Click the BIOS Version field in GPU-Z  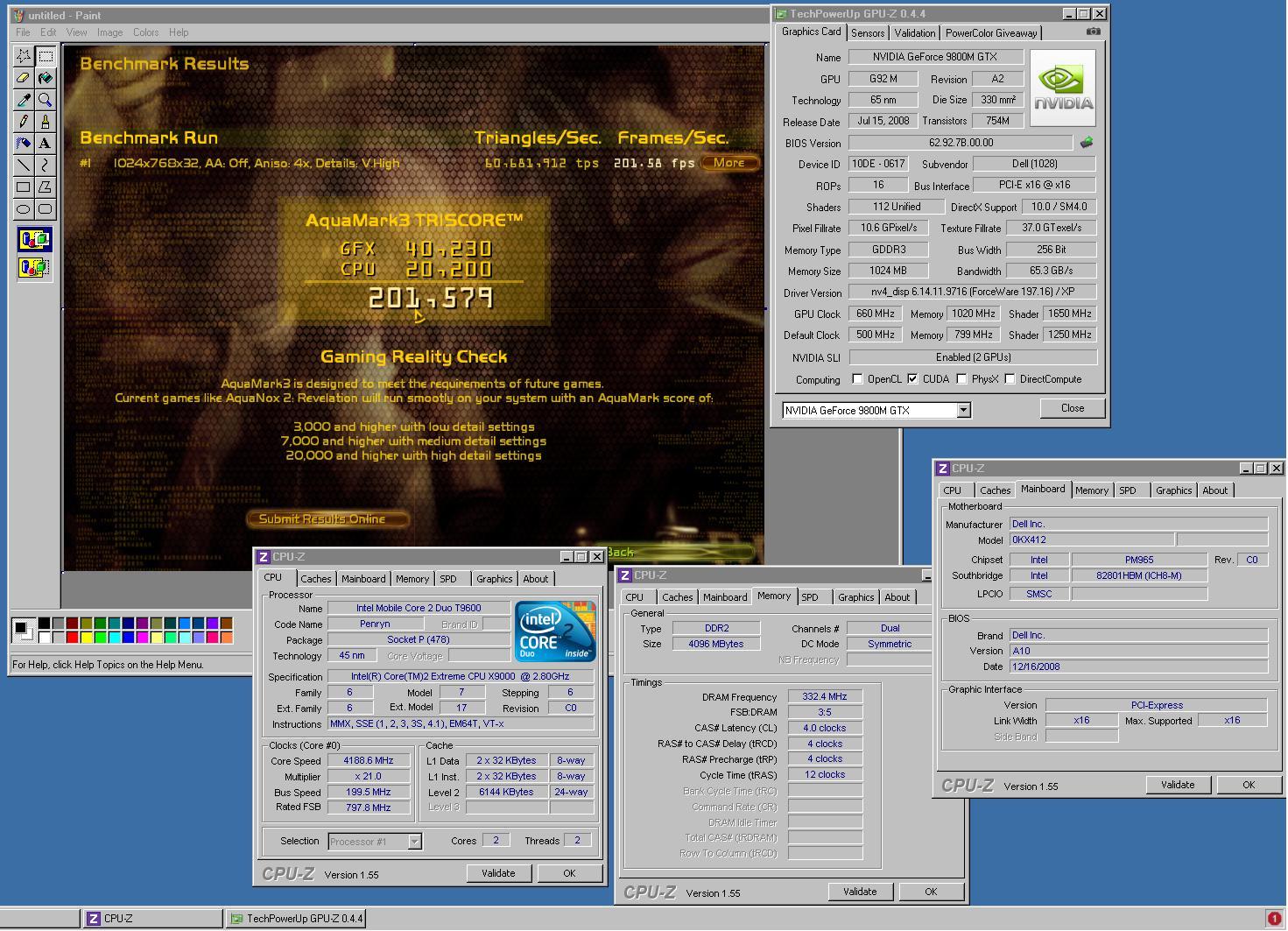coord(961,143)
